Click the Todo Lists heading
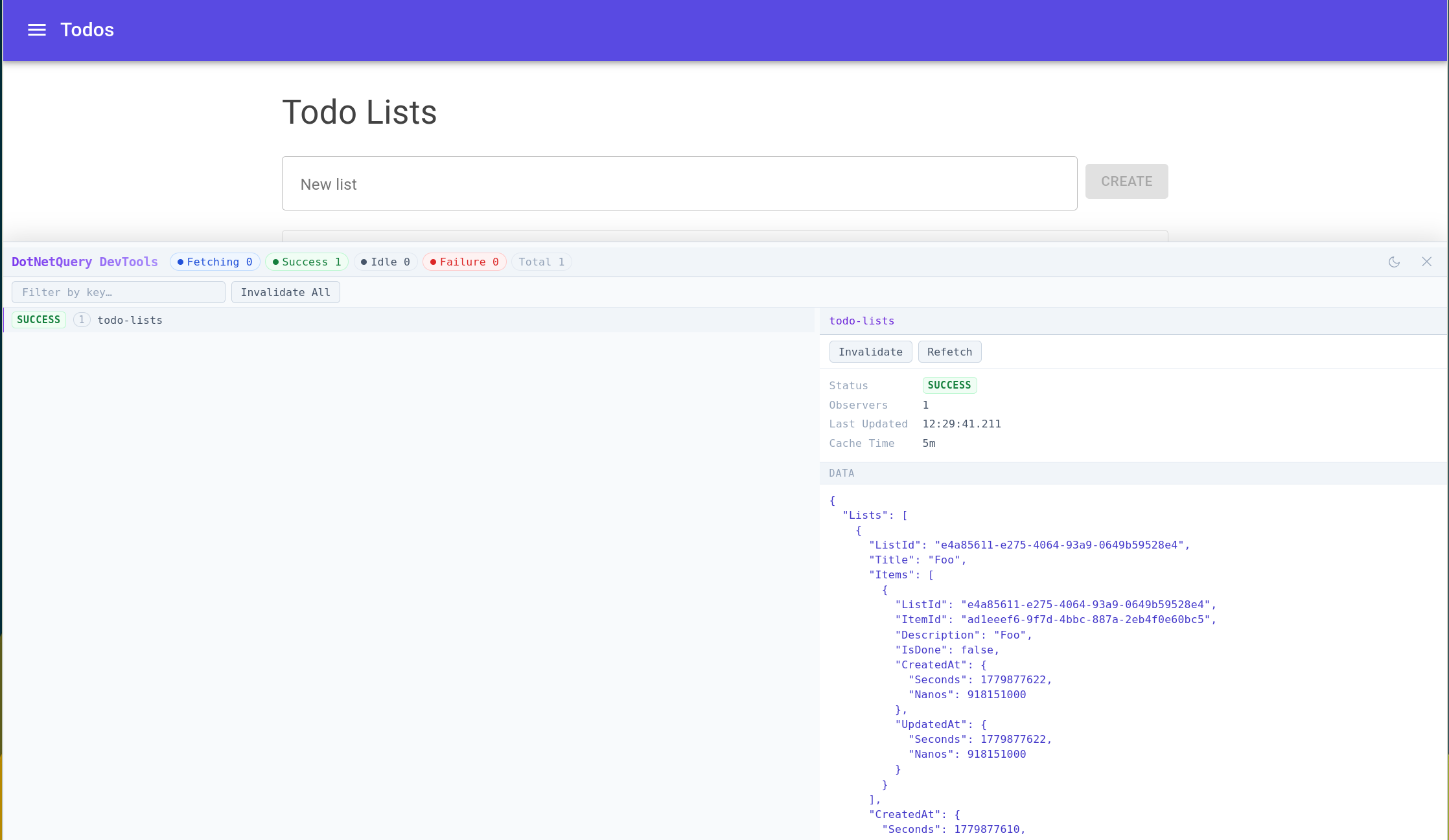 pos(360,112)
